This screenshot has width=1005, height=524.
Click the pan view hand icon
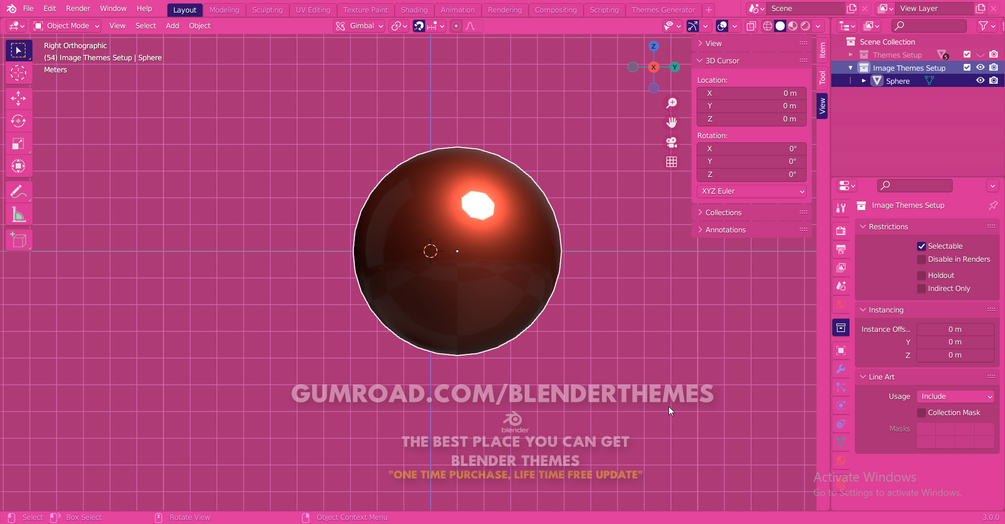(671, 122)
